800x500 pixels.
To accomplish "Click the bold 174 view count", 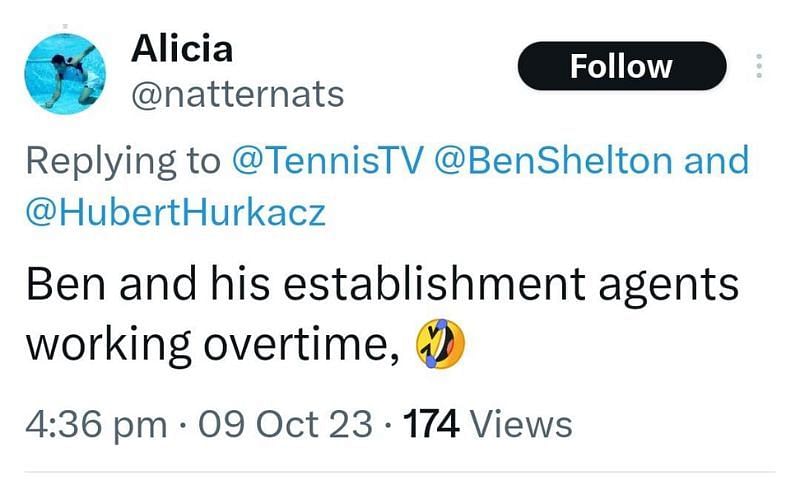I will click(x=431, y=424).
